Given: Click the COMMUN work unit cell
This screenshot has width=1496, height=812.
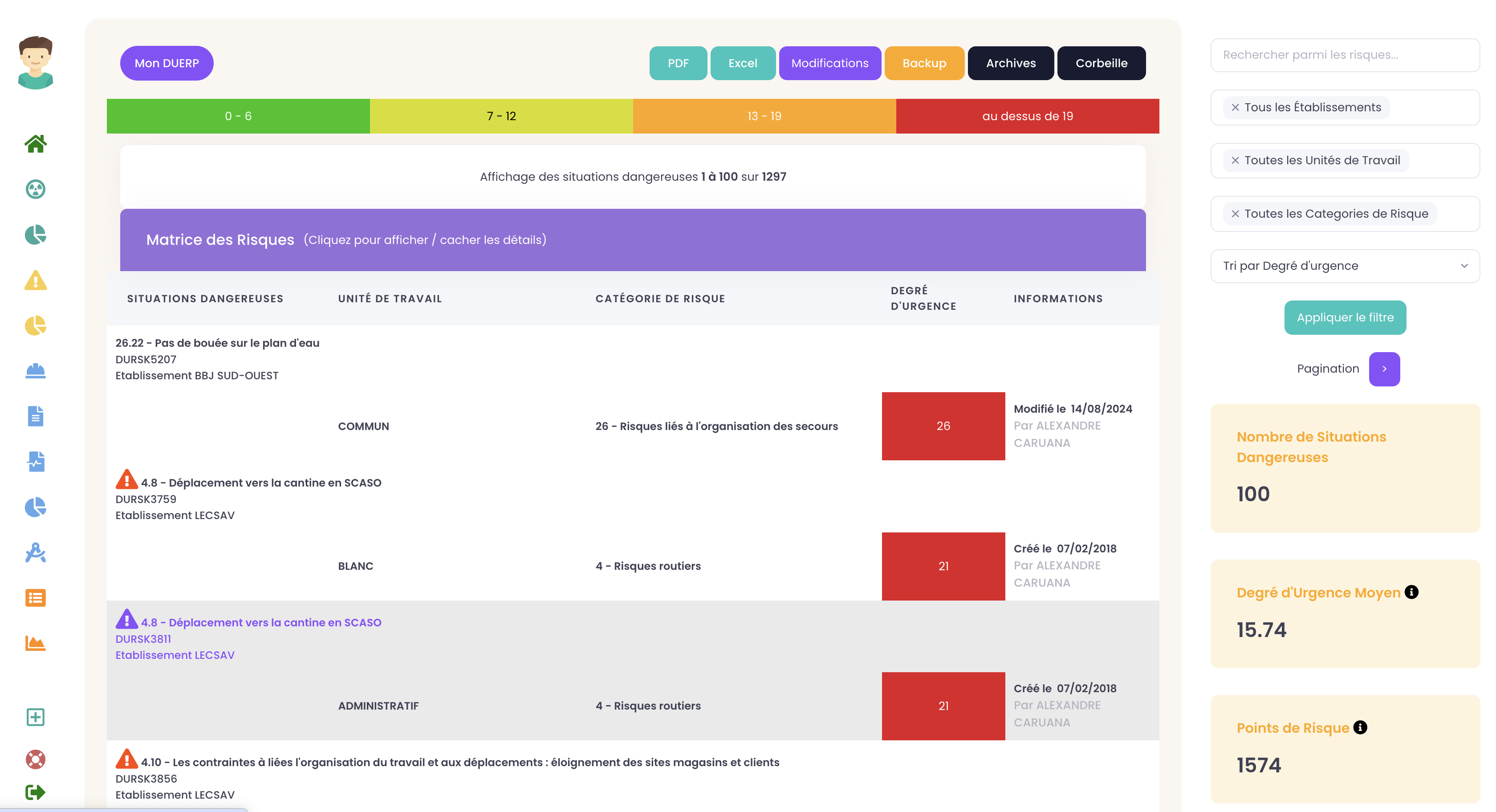Looking at the screenshot, I should (x=364, y=426).
